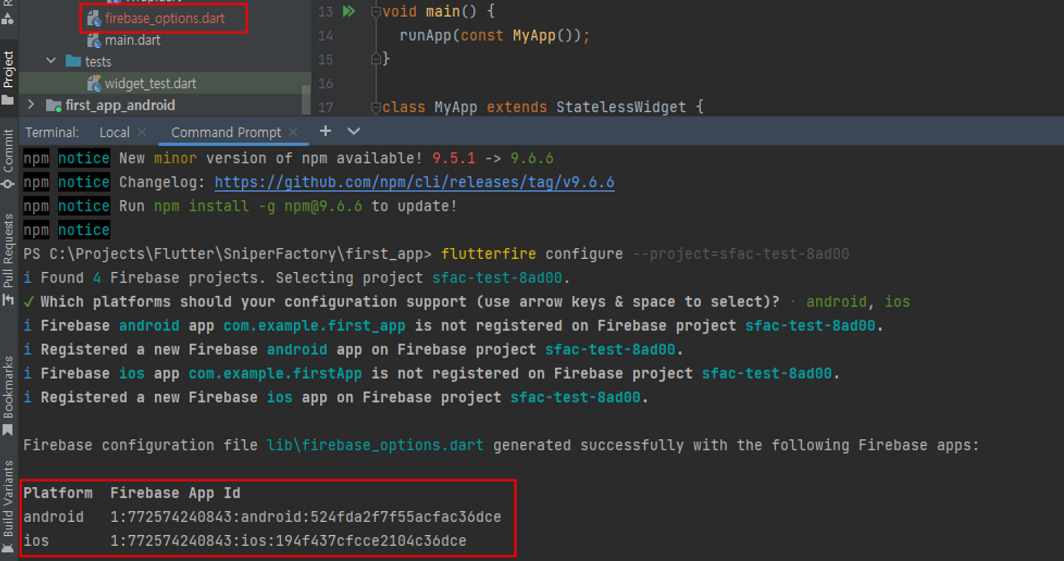
Task: Close the Local terminal tab
Action: coord(142,132)
